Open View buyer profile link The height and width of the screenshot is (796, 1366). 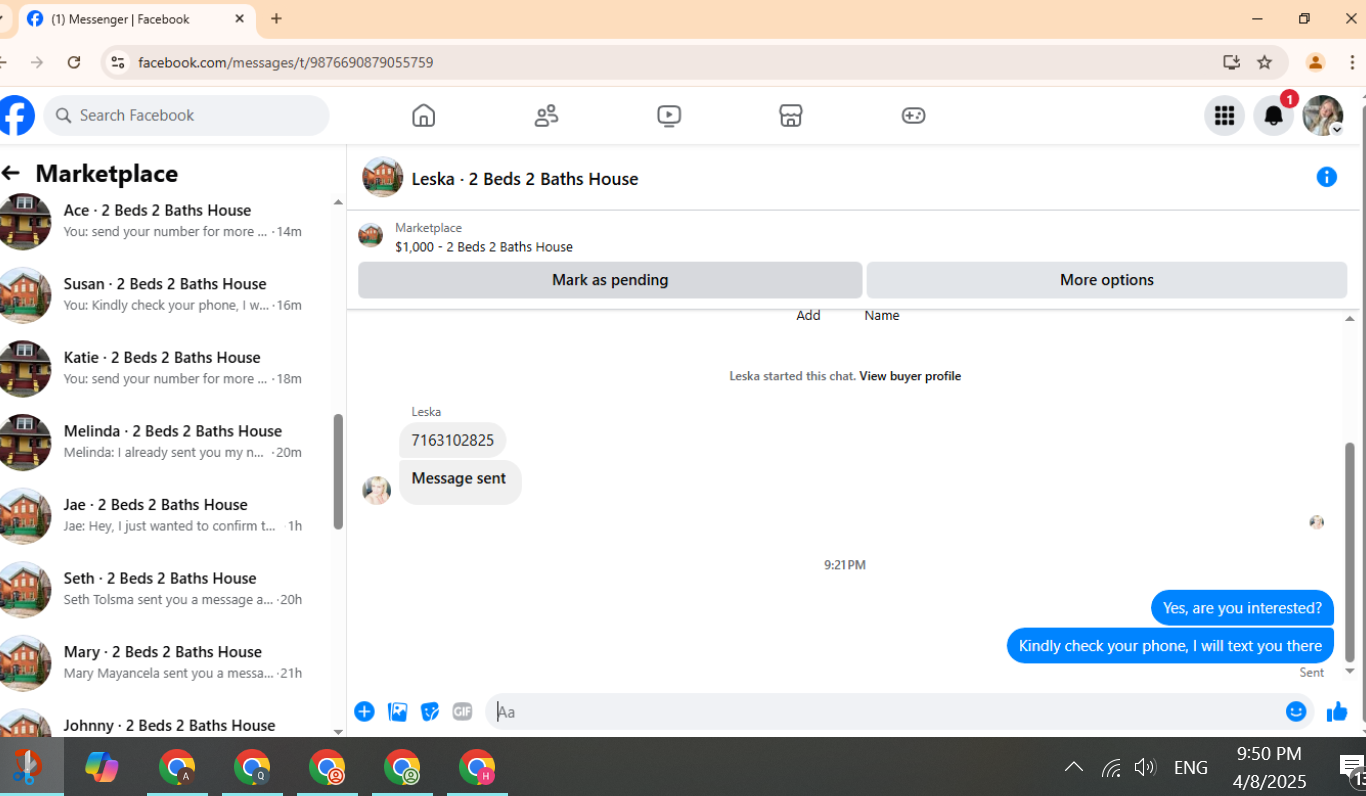910,376
